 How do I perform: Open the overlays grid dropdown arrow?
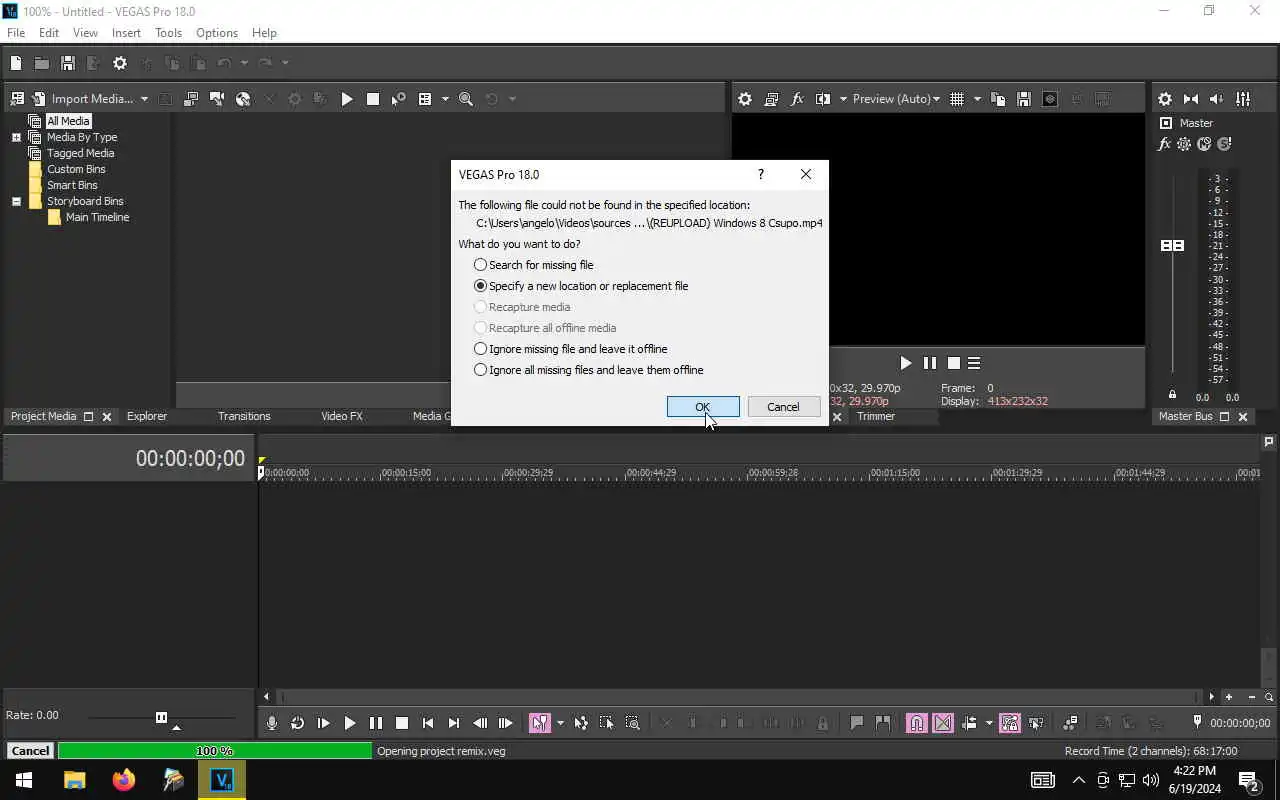[977, 99]
